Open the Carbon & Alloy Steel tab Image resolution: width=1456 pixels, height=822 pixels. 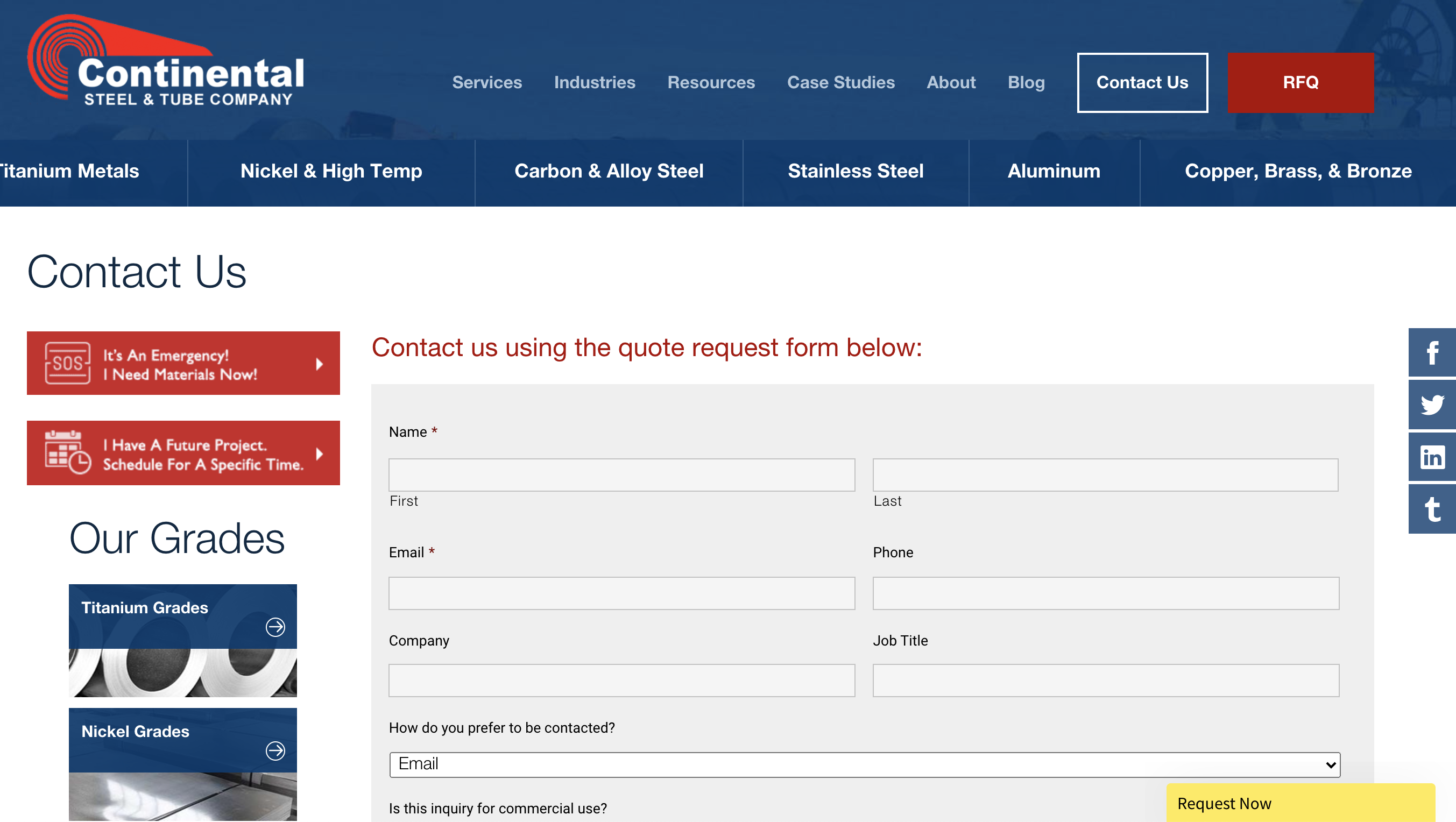[x=609, y=171]
